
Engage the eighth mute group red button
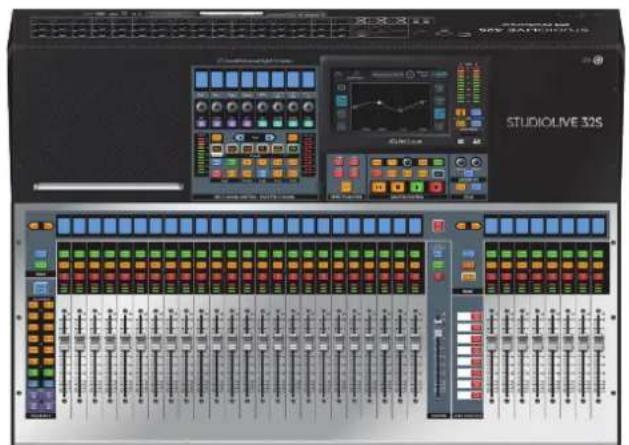tap(476, 396)
